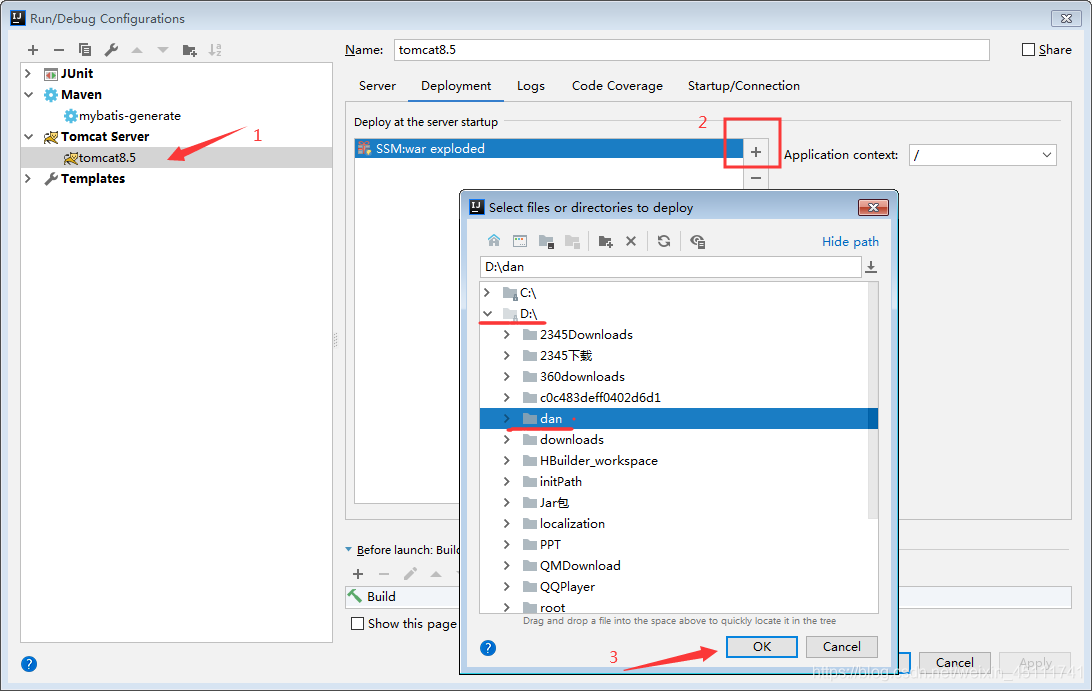Sort configurations alphabetically icon

pos(215,50)
